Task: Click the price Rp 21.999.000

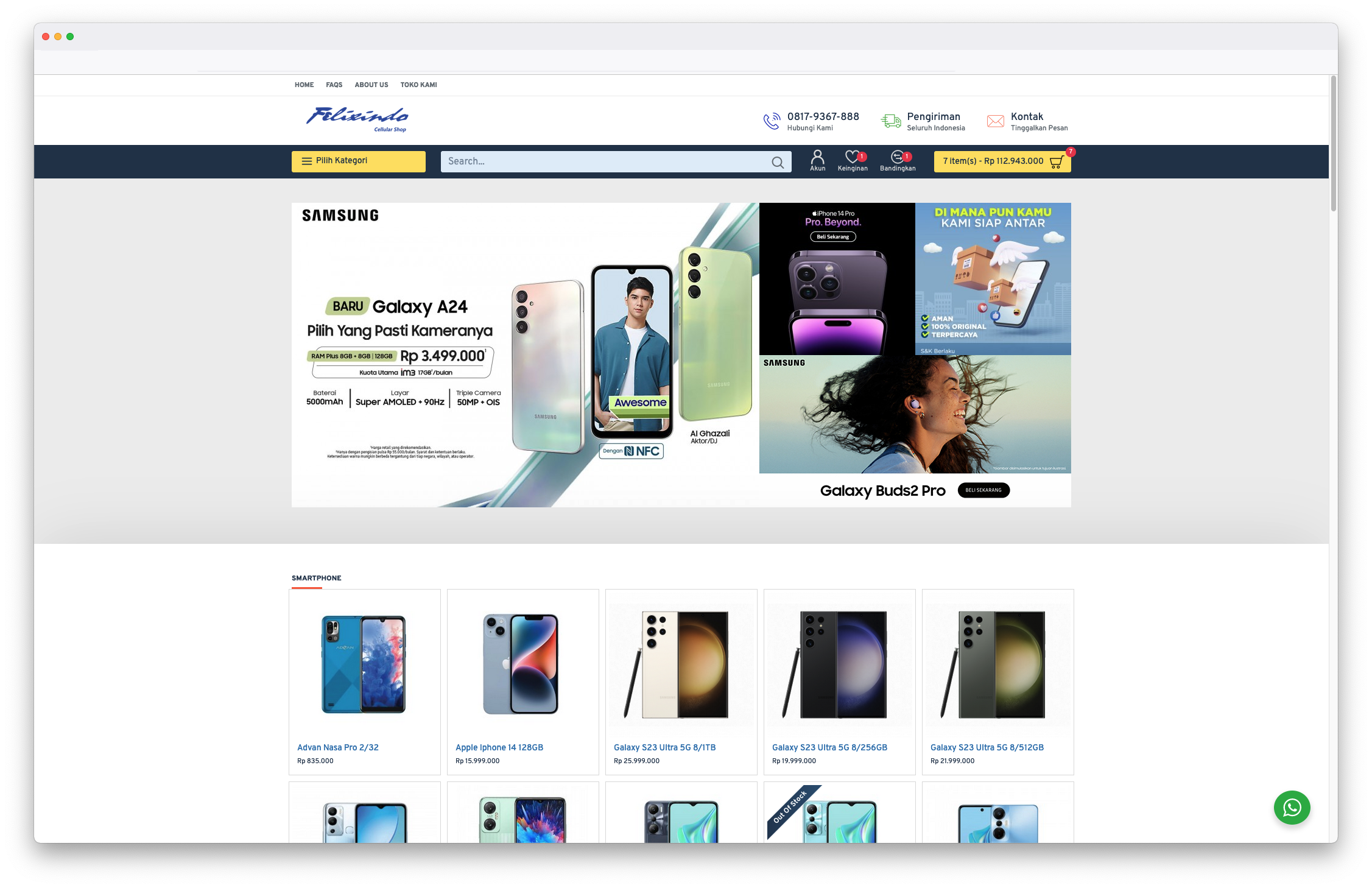Action: click(x=952, y=761)
